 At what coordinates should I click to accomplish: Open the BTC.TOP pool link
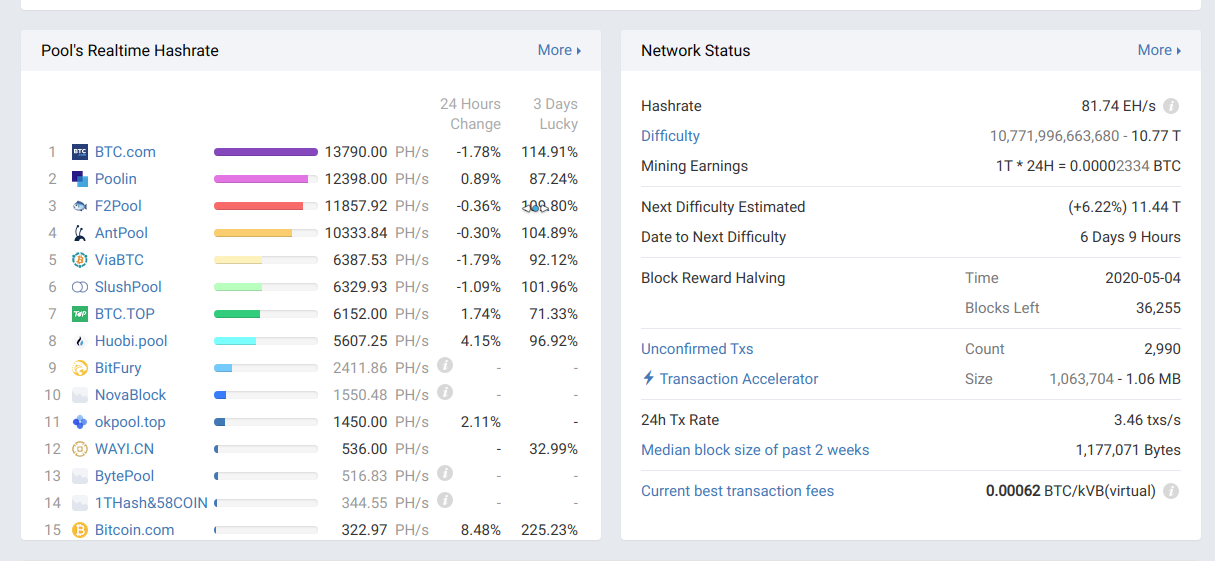click(125, 314)
